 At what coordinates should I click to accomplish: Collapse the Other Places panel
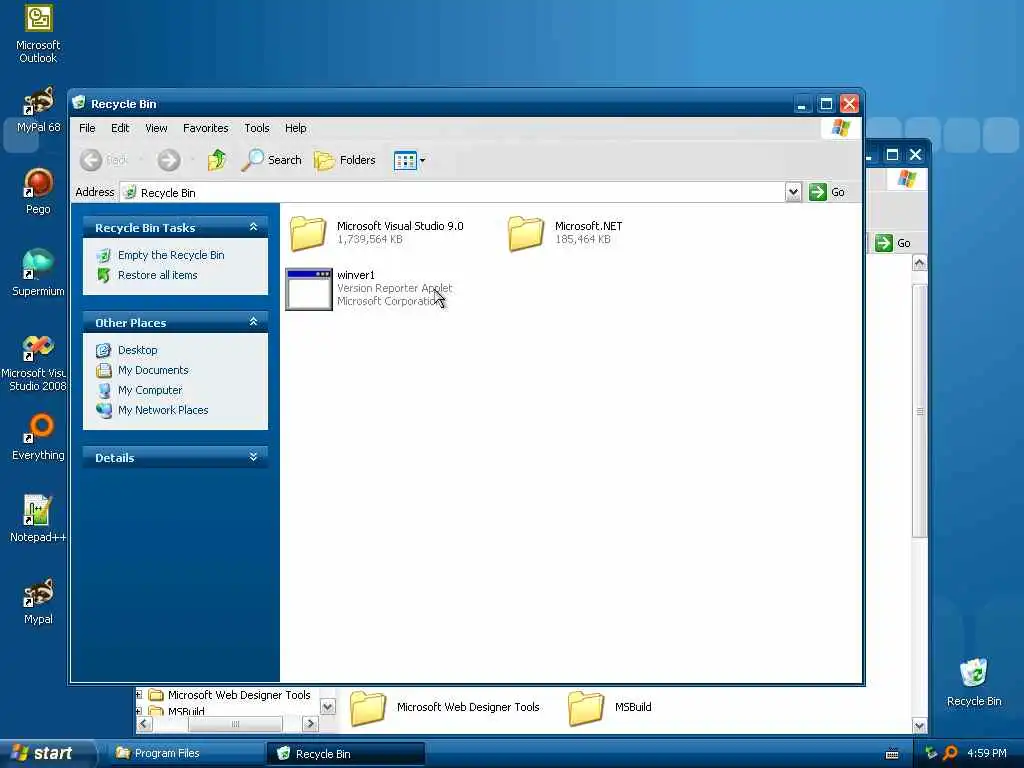[x=253, y=322]
